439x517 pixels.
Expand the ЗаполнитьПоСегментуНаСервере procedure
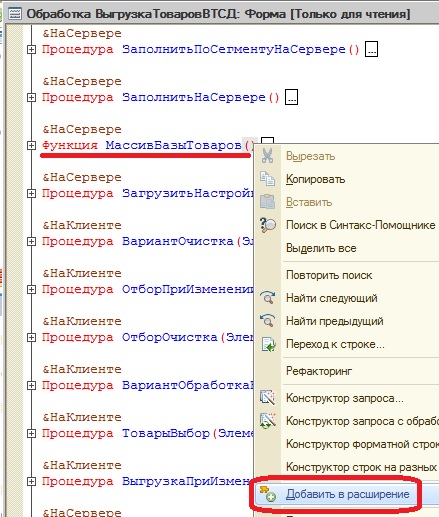tap(31, 50)
